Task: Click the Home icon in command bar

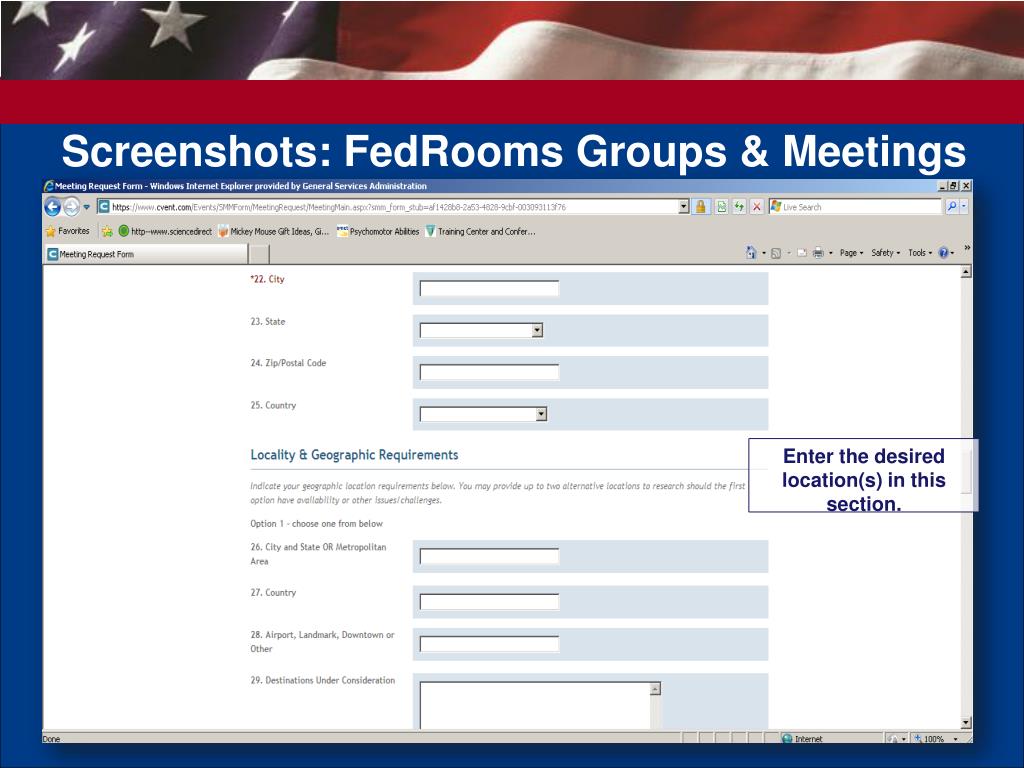Action: click(x=751, y=253)
